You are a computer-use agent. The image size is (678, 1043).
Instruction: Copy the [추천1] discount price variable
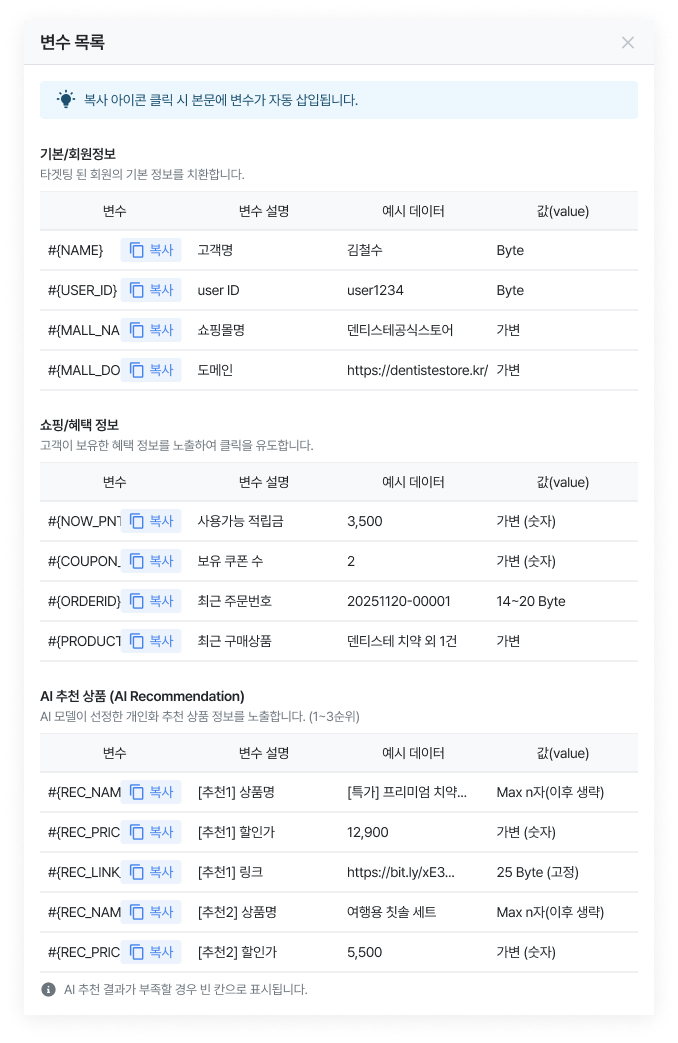click(150, 832)
